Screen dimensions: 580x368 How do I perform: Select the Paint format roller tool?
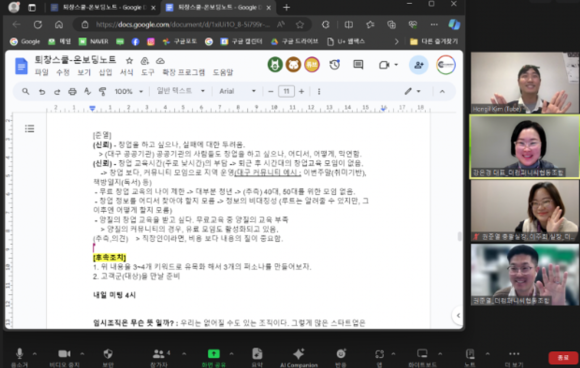pos(102,91)
